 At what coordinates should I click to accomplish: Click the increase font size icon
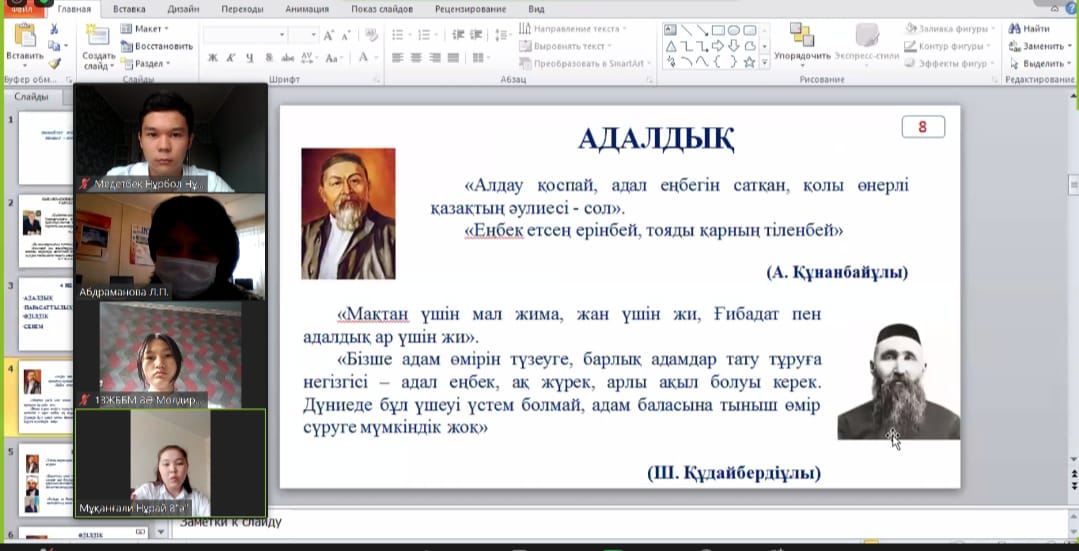point(329,35)
